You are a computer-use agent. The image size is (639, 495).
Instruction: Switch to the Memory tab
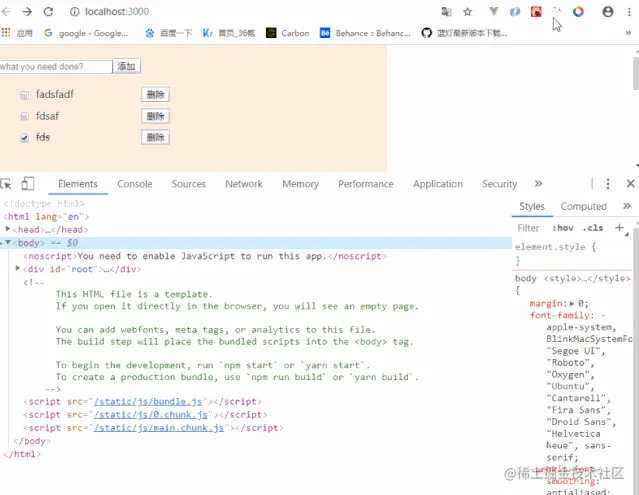pyautogui.click(x=300, y=184)
